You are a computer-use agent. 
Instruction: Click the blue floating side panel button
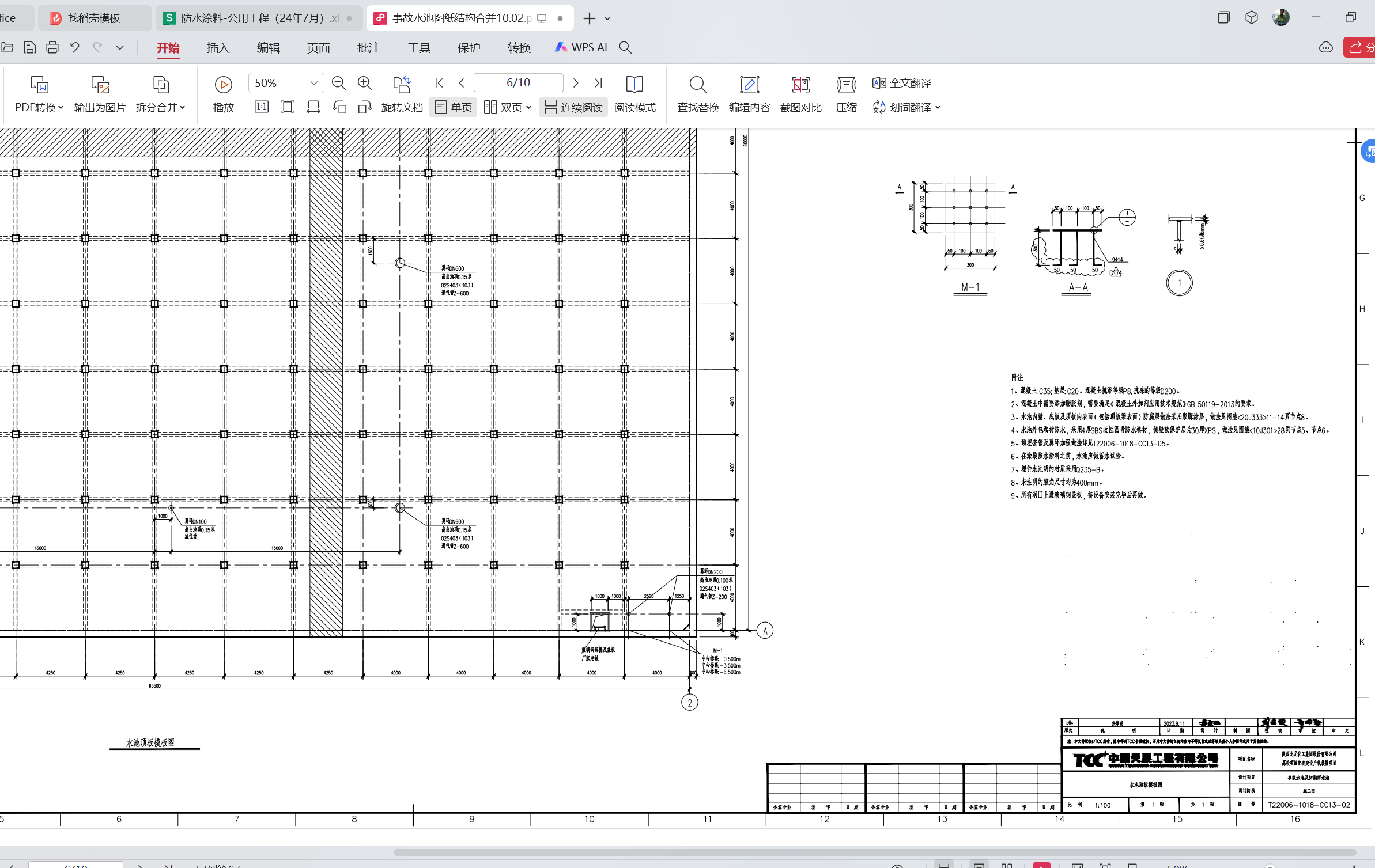pos(1368,151)
